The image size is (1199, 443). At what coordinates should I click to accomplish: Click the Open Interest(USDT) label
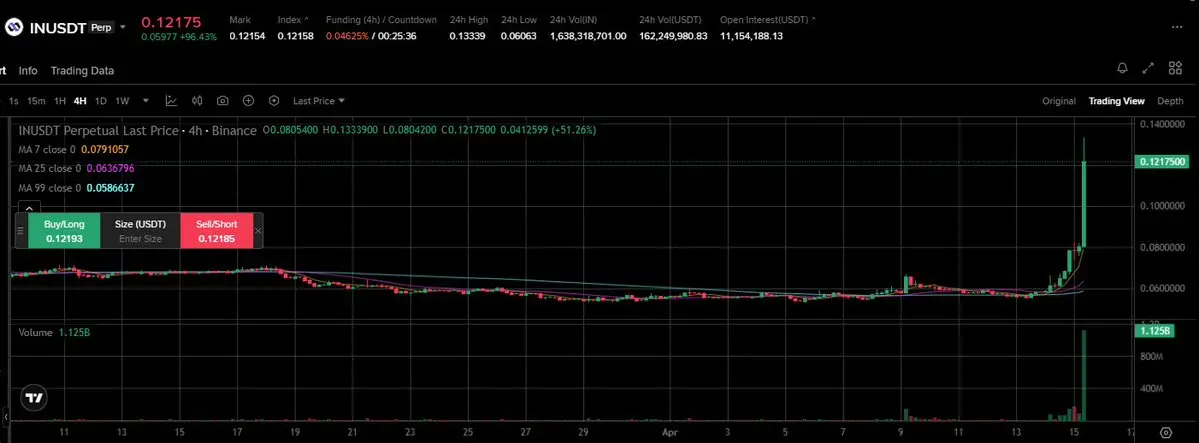coord(765,19)
